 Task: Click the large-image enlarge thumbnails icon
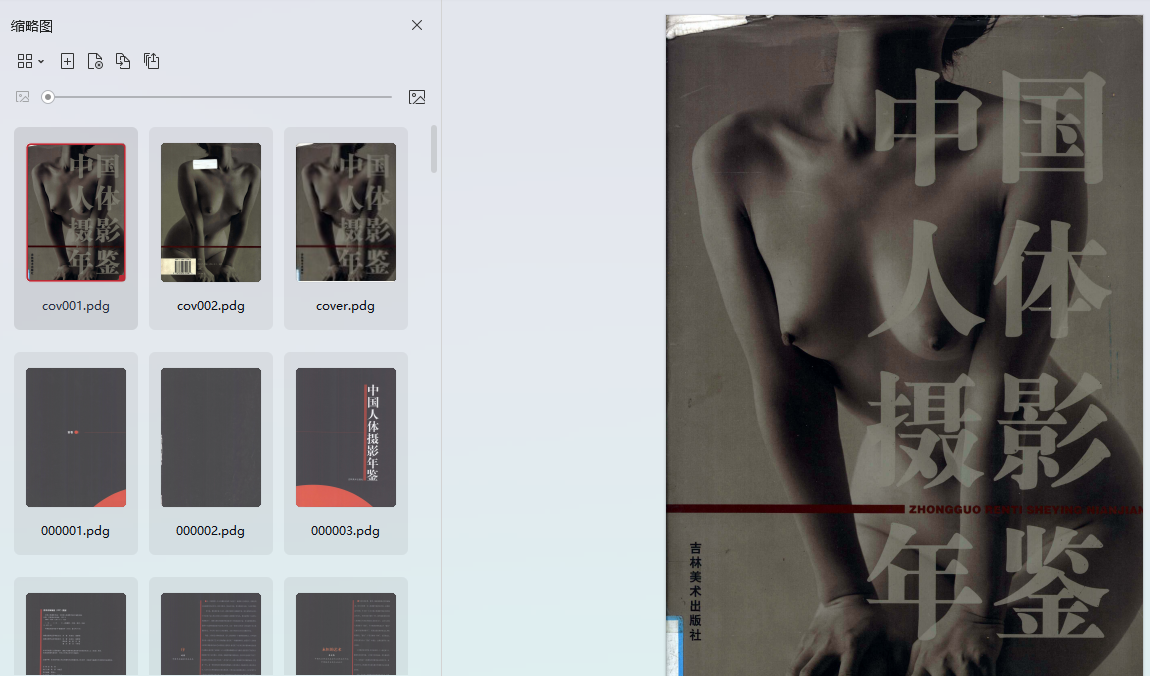417,97
